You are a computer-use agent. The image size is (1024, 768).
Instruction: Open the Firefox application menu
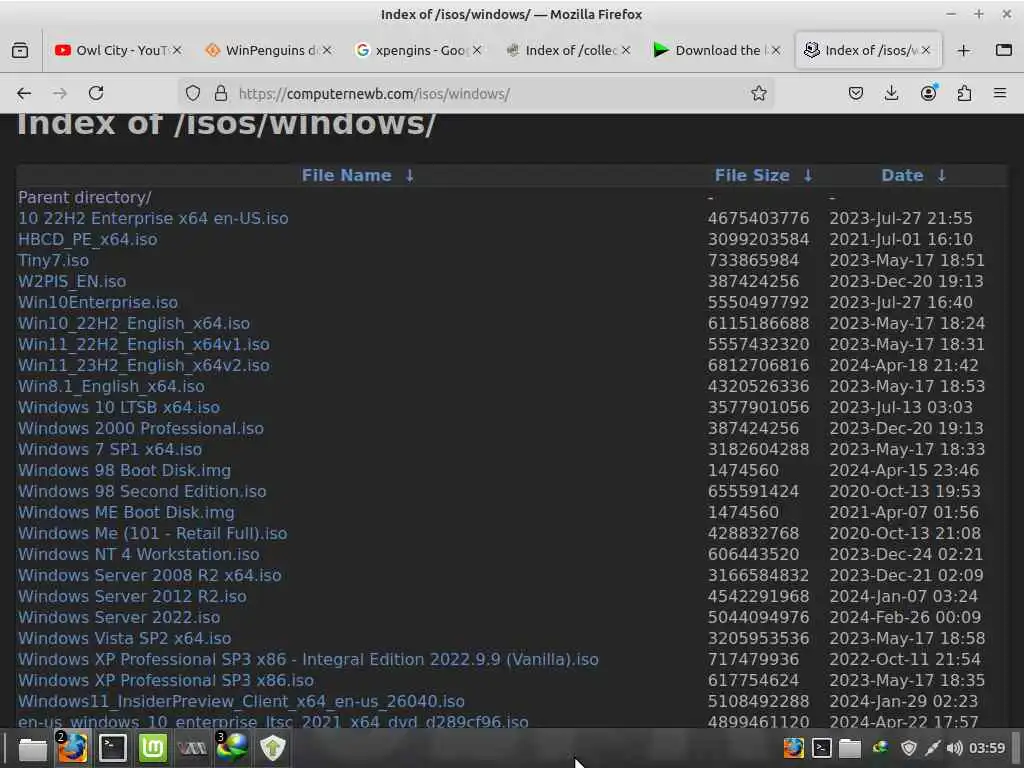1000,93
